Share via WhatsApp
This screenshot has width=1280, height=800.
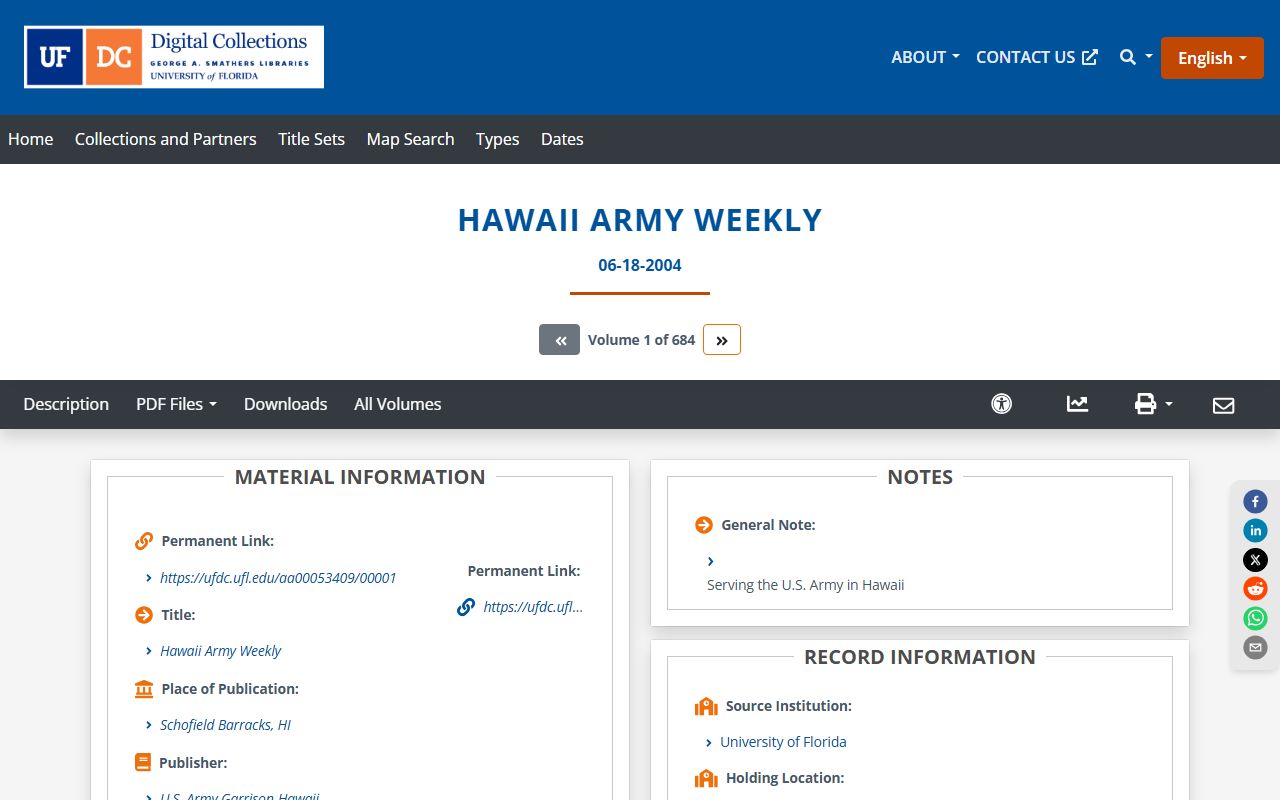[x=1255, y=618]
